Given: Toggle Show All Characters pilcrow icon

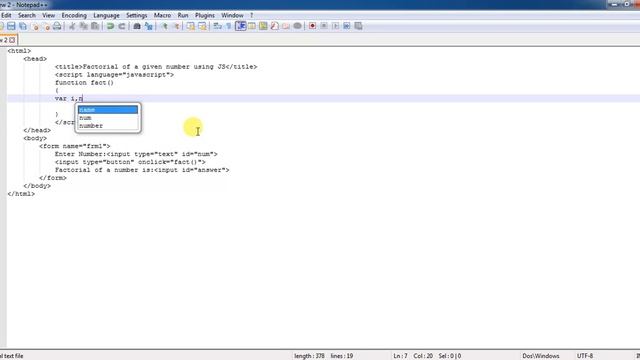Looking at the screenshot, I should (229, 26).
